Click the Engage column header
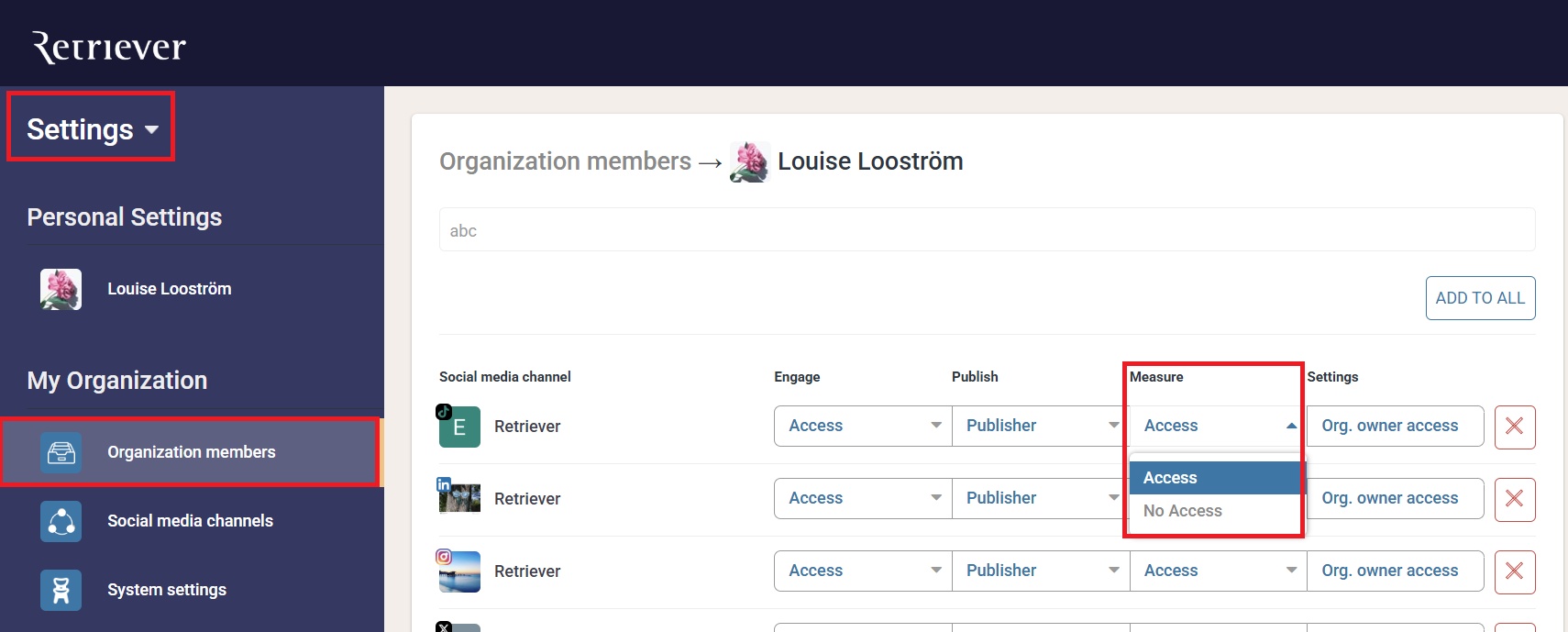This screenshot has width=1568, height=632. coord(797,377)
